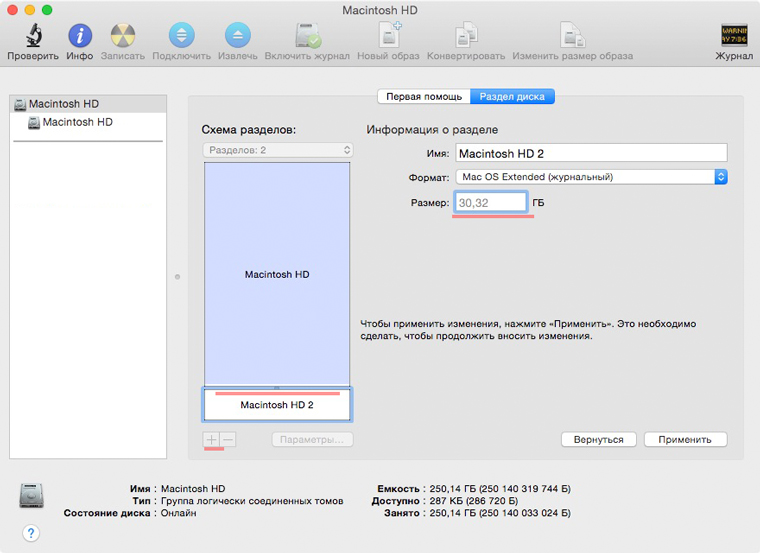The width and height of the screenshot is (760, 553).
Task: Add a partition with the plus button
Action: 211,439
